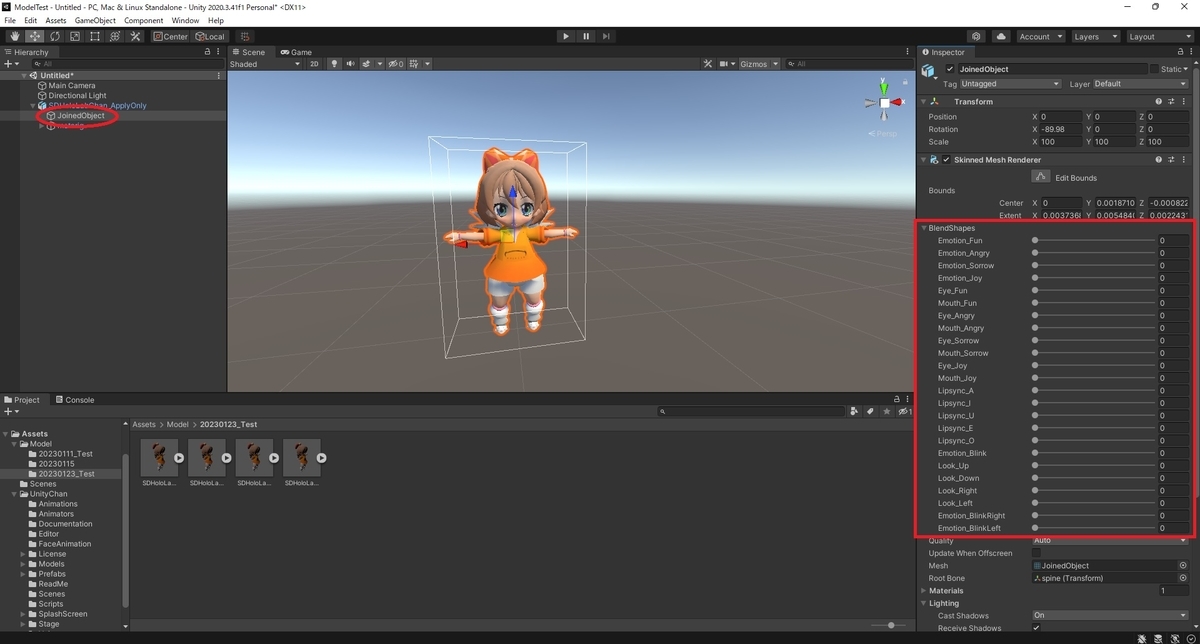Open the Window menu
Image resolution: width=1200 pixels, height=644 pixels.
coord(185,20)
